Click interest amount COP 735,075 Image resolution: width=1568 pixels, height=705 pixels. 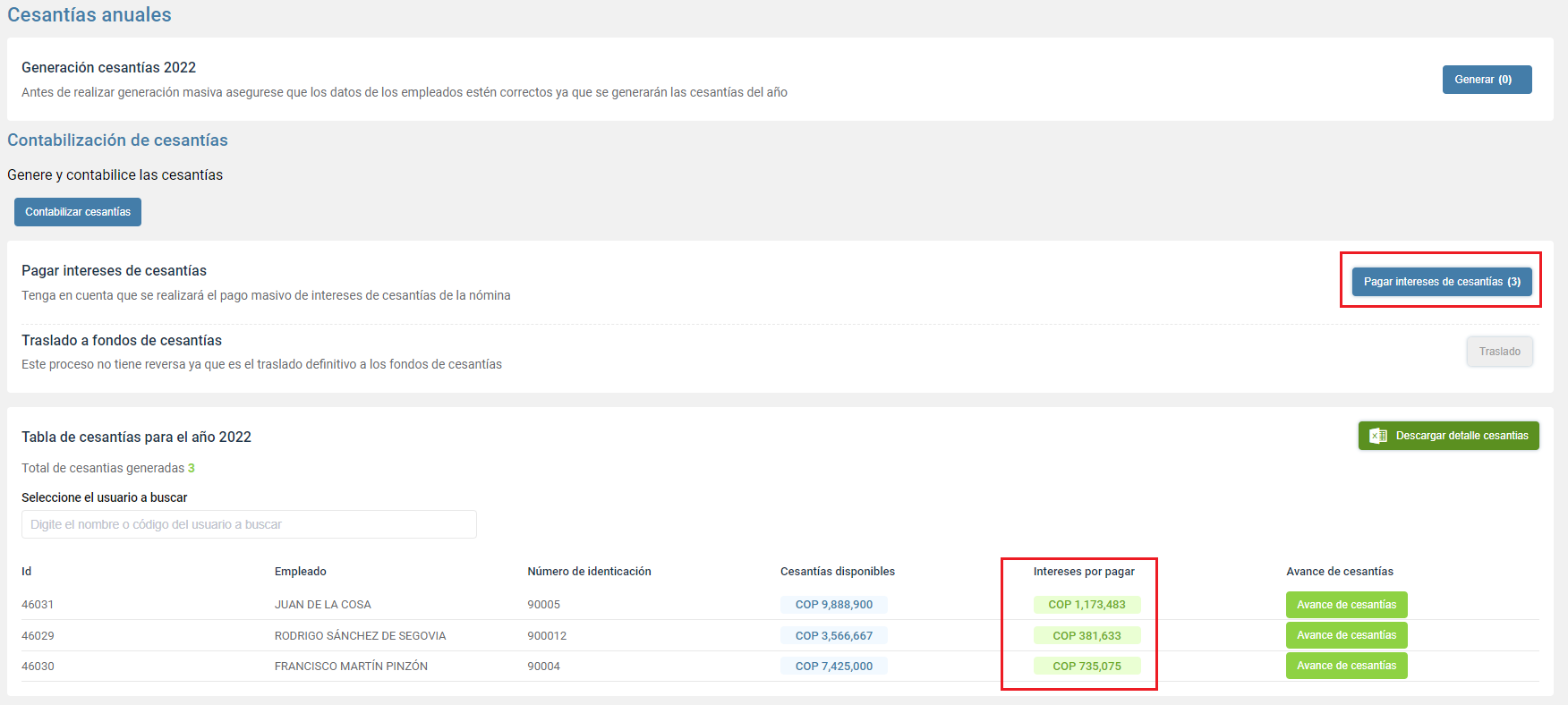point(1087,667)
